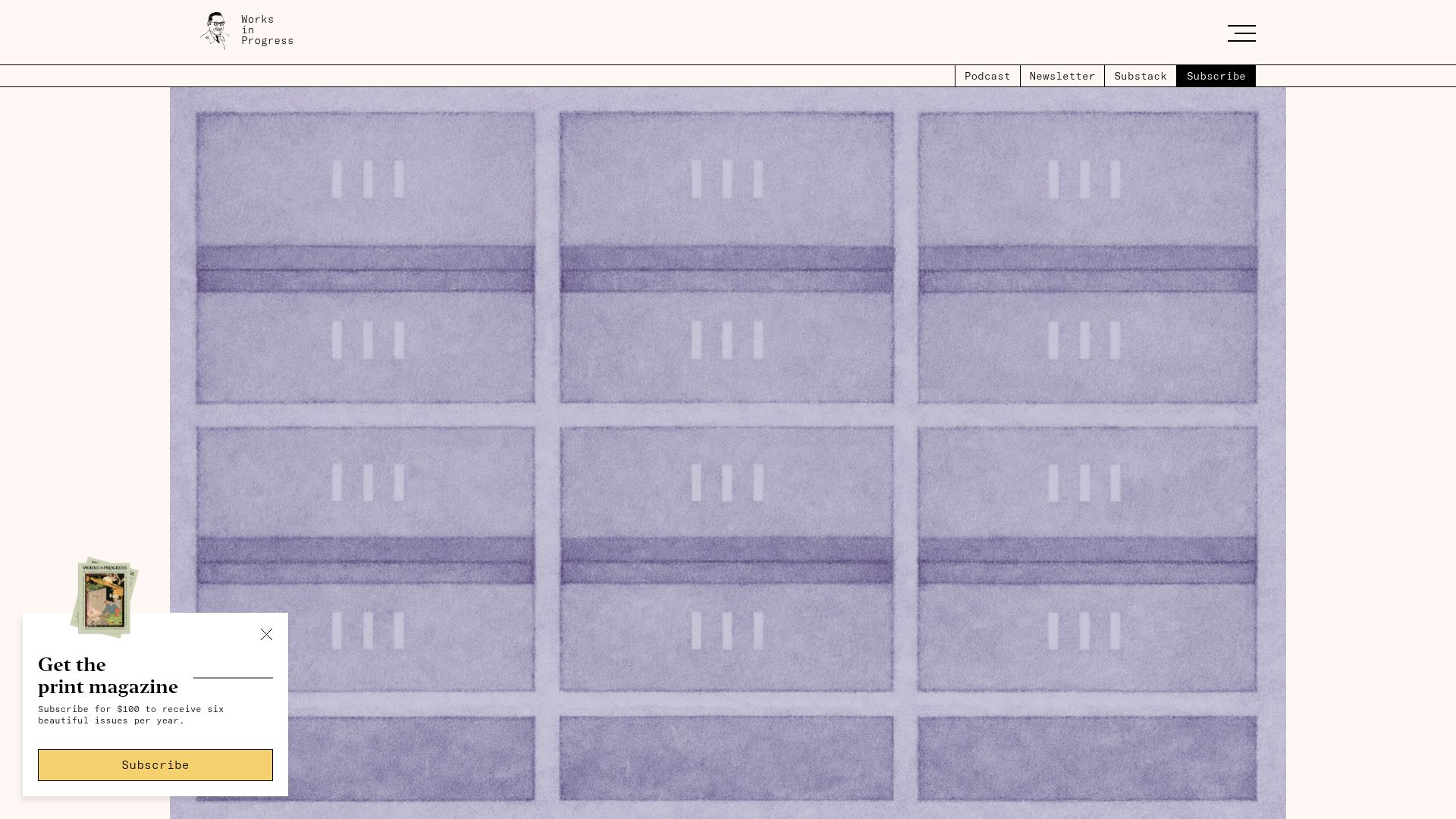The height and width of the screenshot is (819, 1456).
Task: Go to the Newsletter tab
Action: coord(1062,76)
